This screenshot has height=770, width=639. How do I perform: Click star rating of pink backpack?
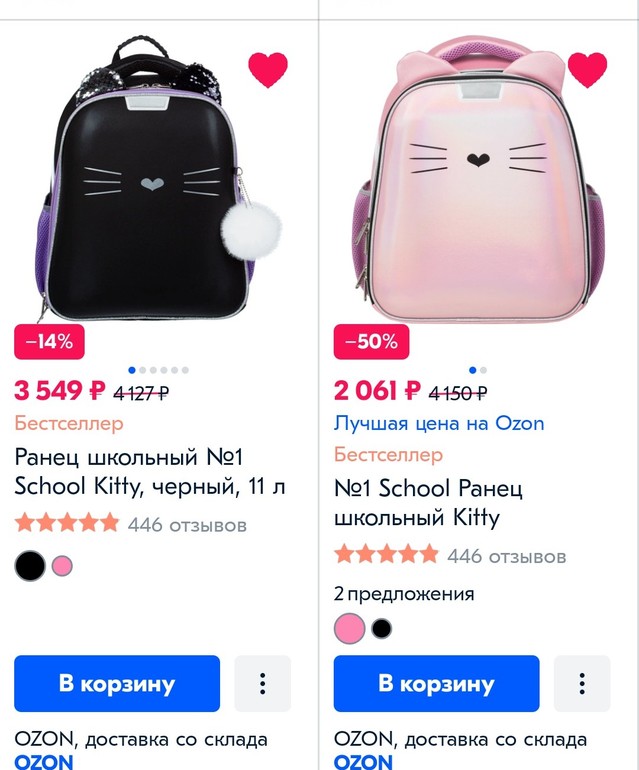[x=386, y=554]
